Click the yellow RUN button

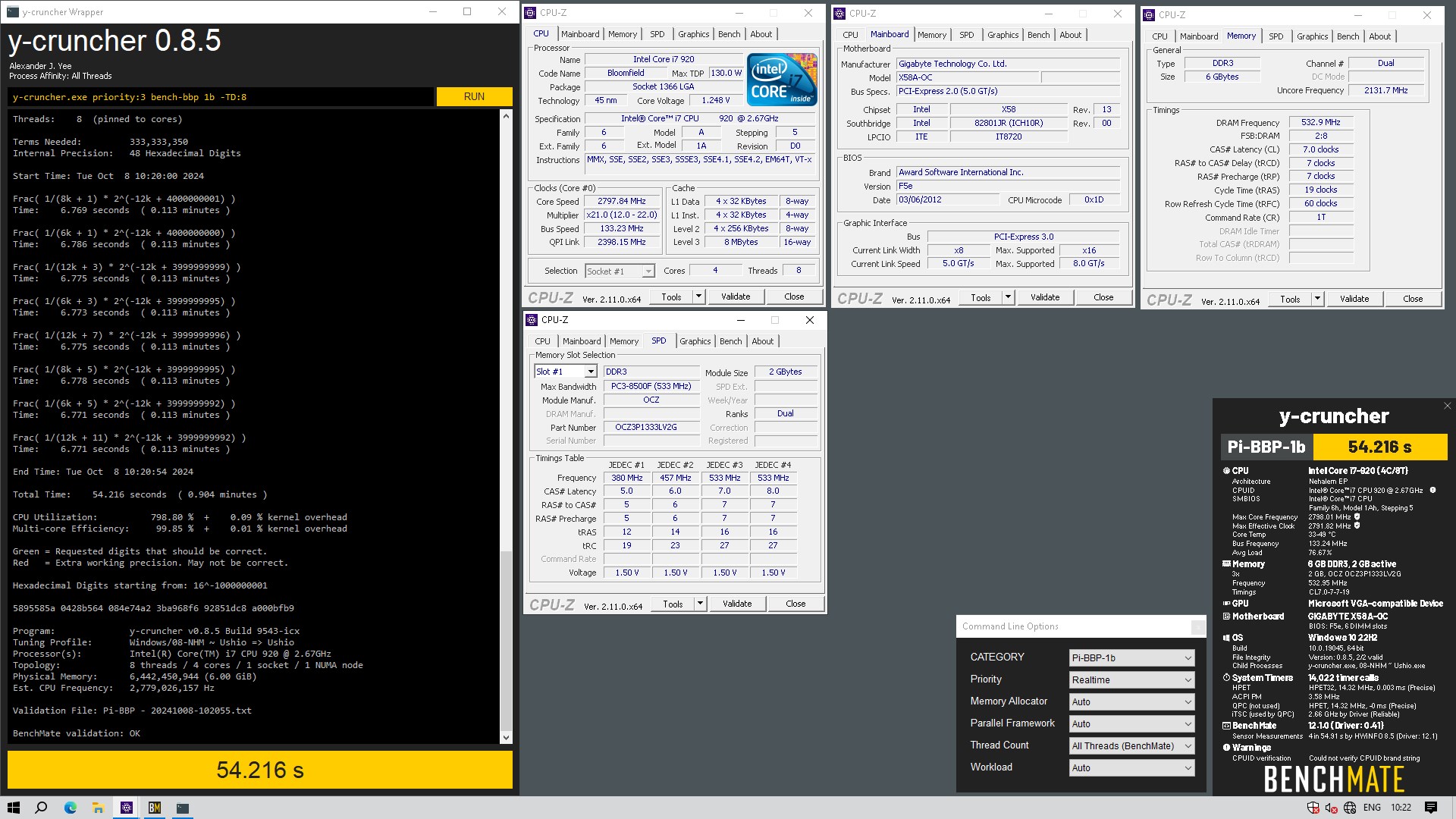(474, 97)
